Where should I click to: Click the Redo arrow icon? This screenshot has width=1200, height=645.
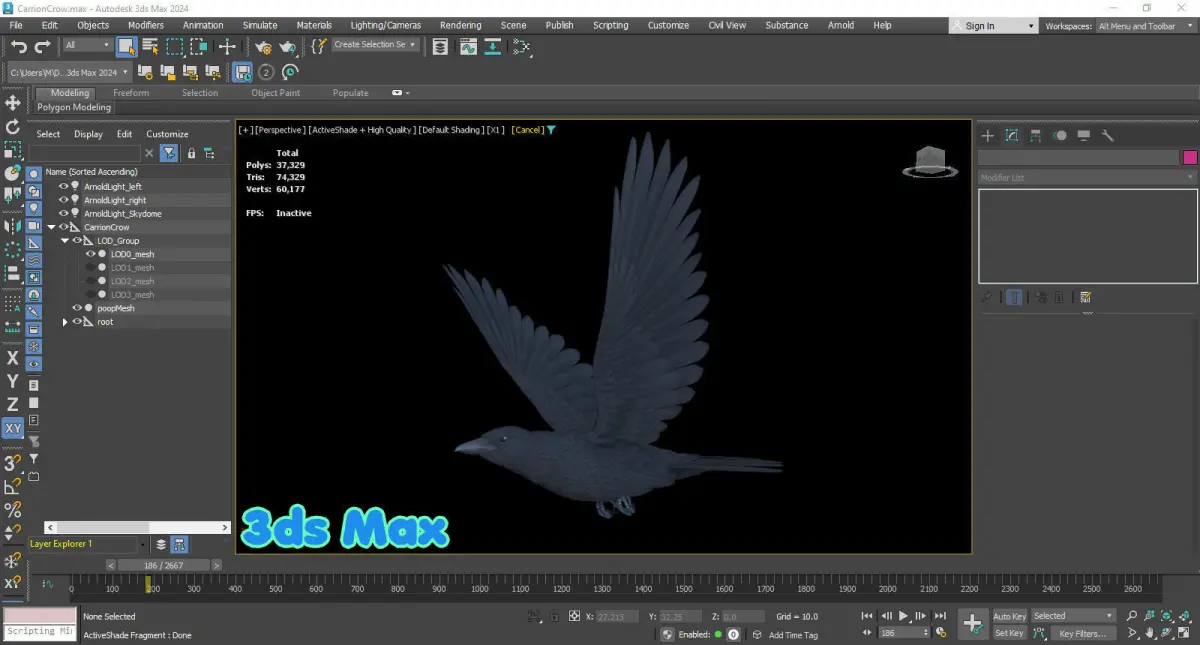(42, 46)
